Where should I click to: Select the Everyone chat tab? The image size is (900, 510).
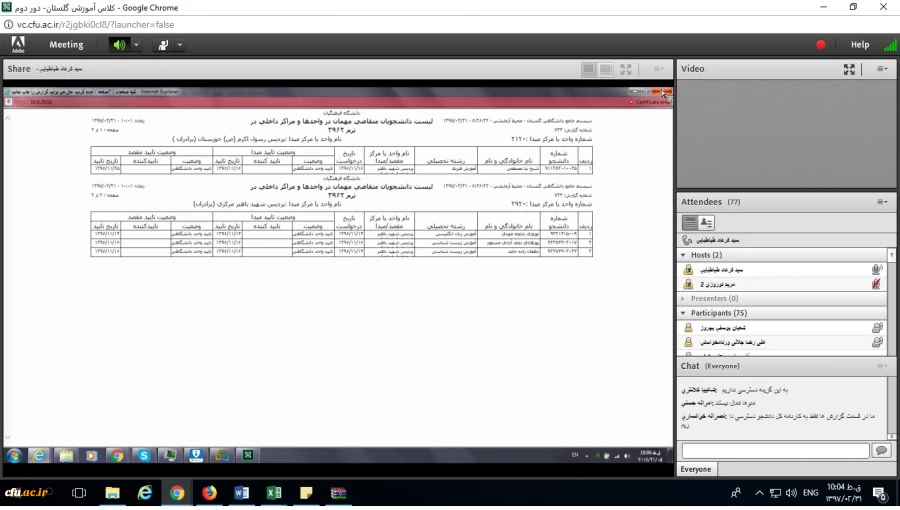point(696,469)
